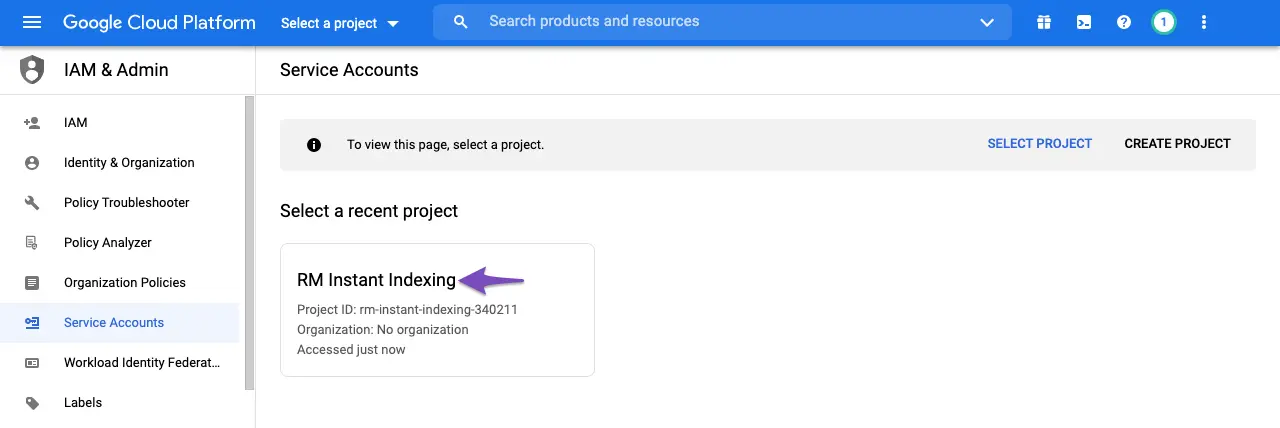This screenshot has height=428, width=1280.
Task: Click the CREATE PROJECT button
Action: (1177, 144)
